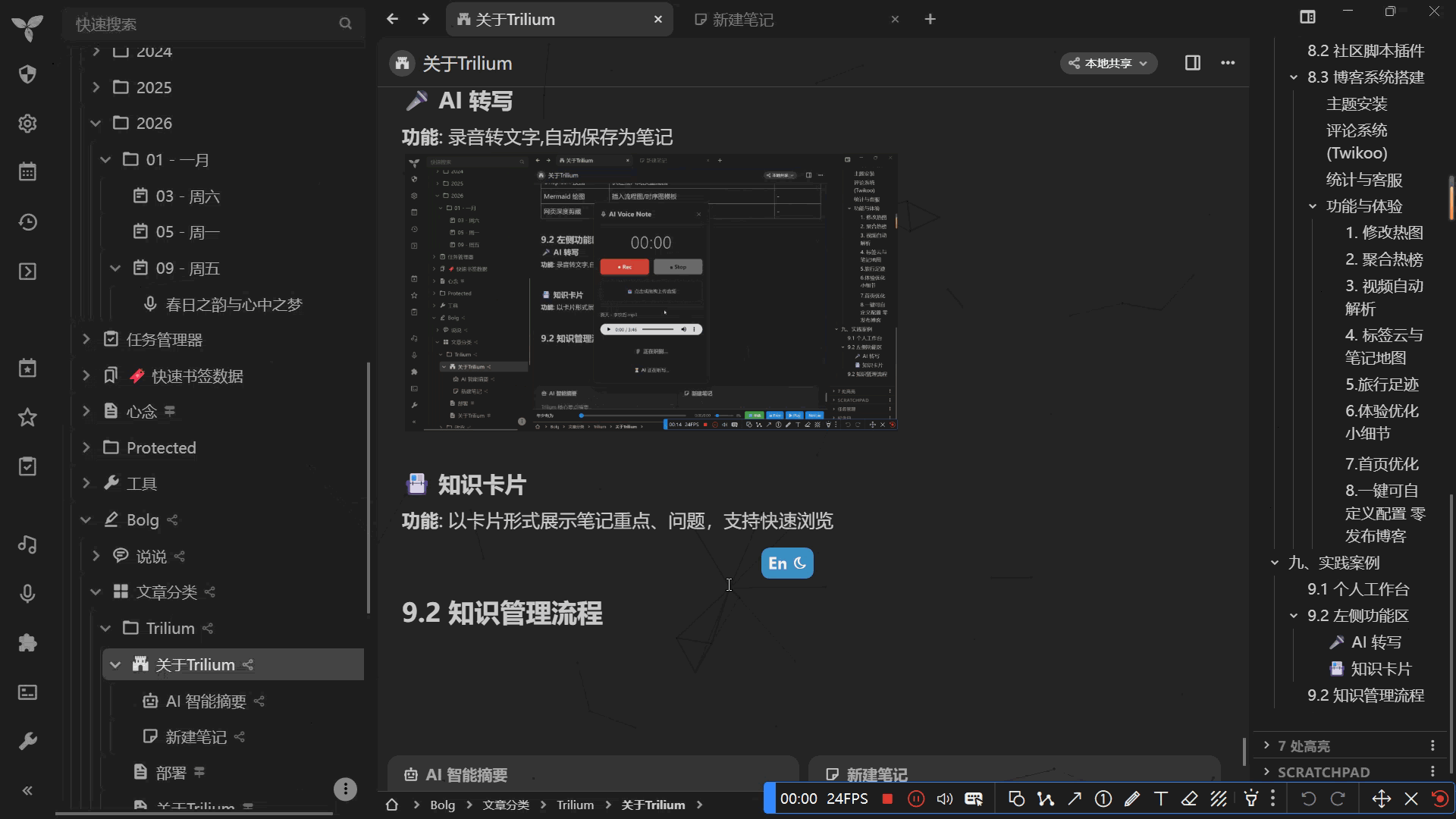Go forward with the right arrow button
Image resolution: width=1456 pixels, height=819 pixels.
(423, 19)
